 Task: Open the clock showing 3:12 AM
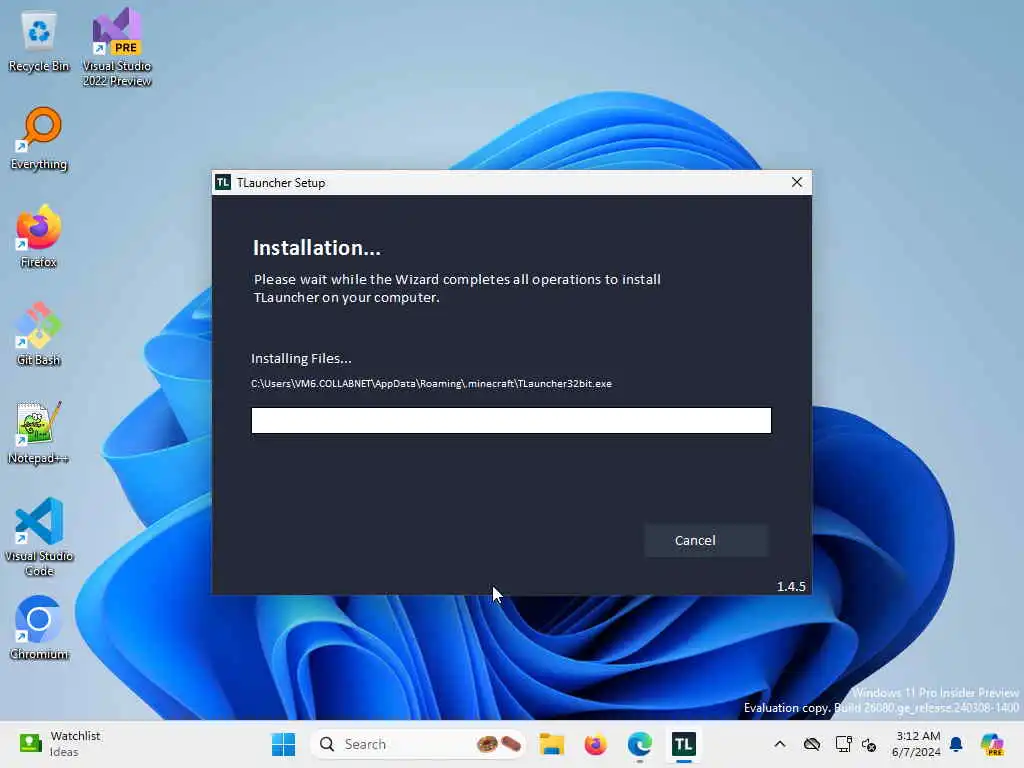click(917, 744)
